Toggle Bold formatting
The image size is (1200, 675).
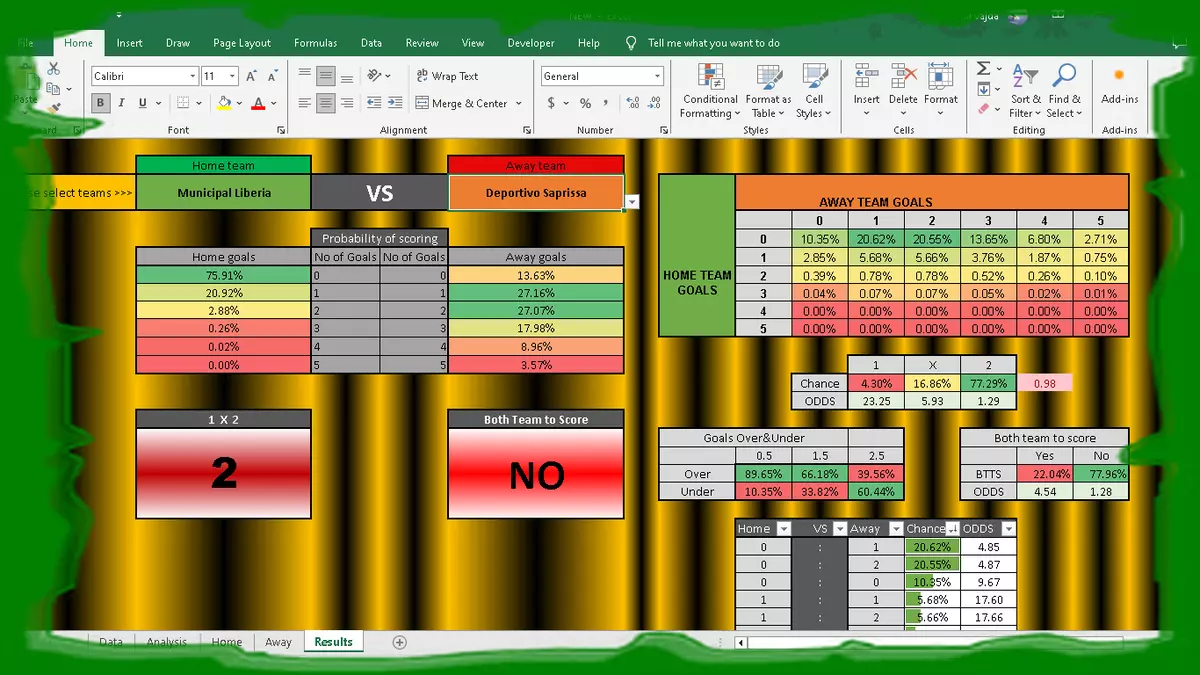coord(100,103)
